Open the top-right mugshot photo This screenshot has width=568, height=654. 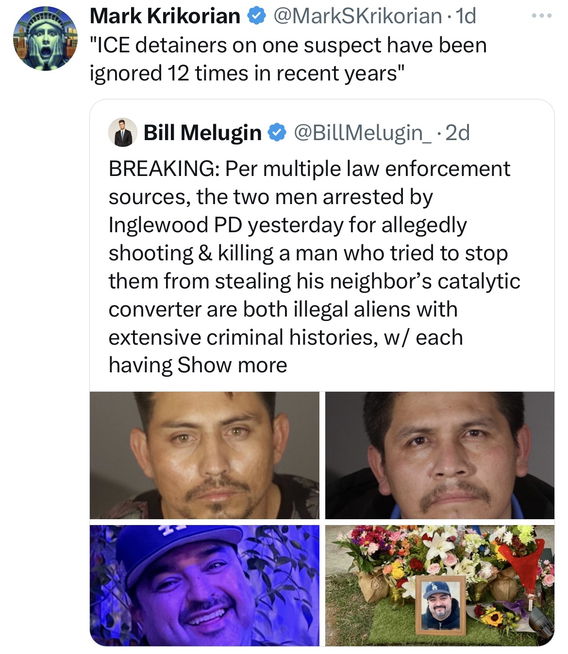click(x=440, y=455)
